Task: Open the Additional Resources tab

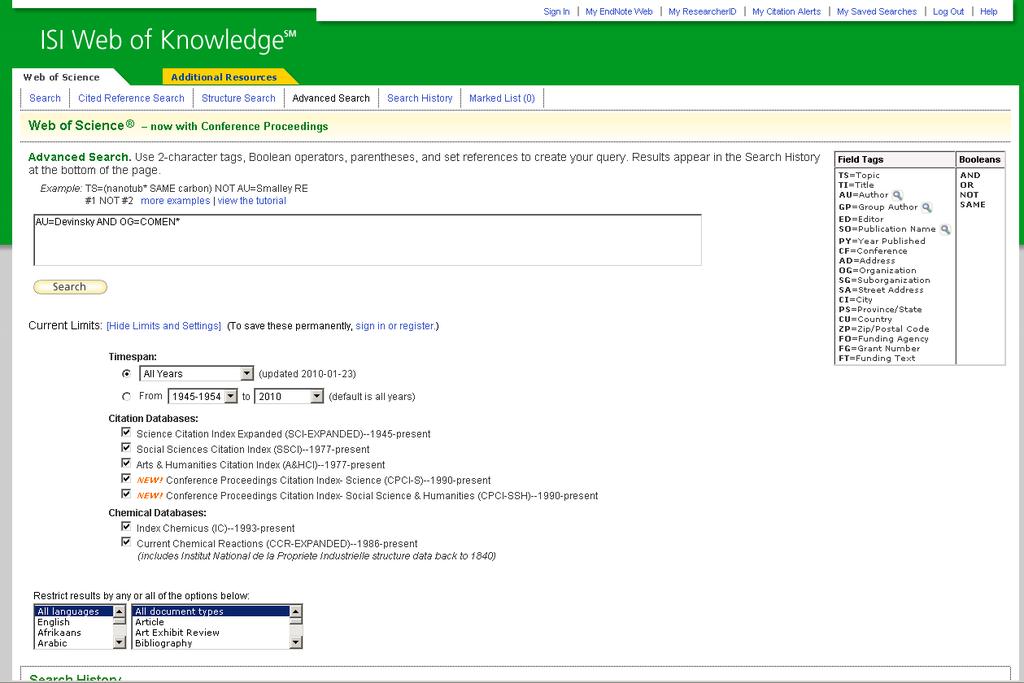Action: tap(224, 77)
